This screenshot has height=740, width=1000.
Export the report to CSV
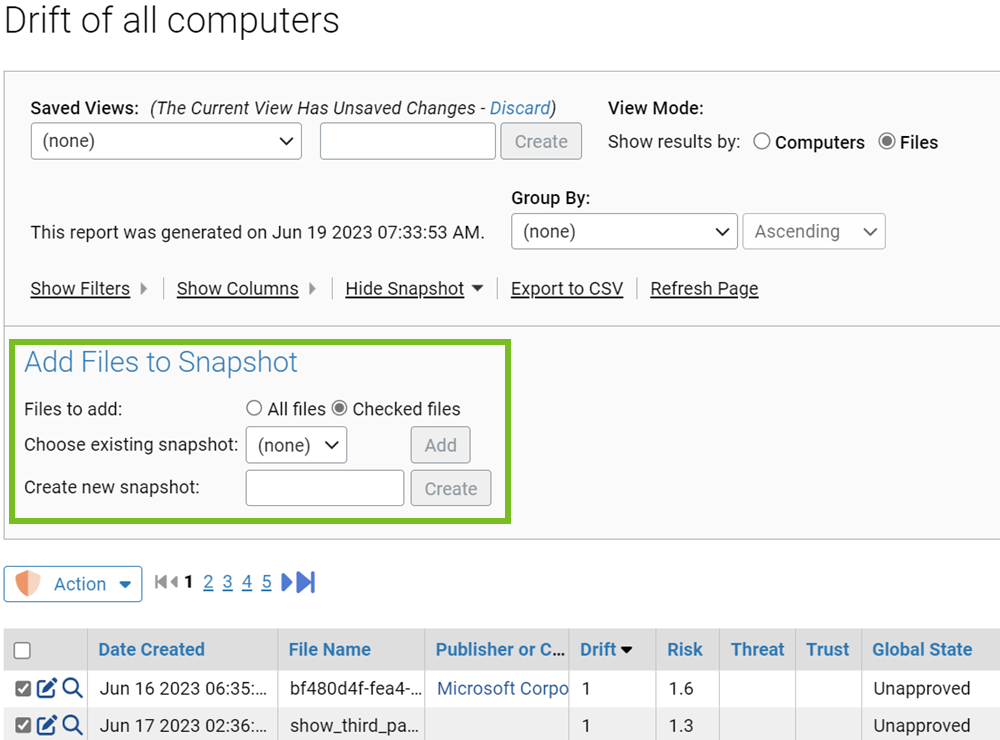[567, 288]
